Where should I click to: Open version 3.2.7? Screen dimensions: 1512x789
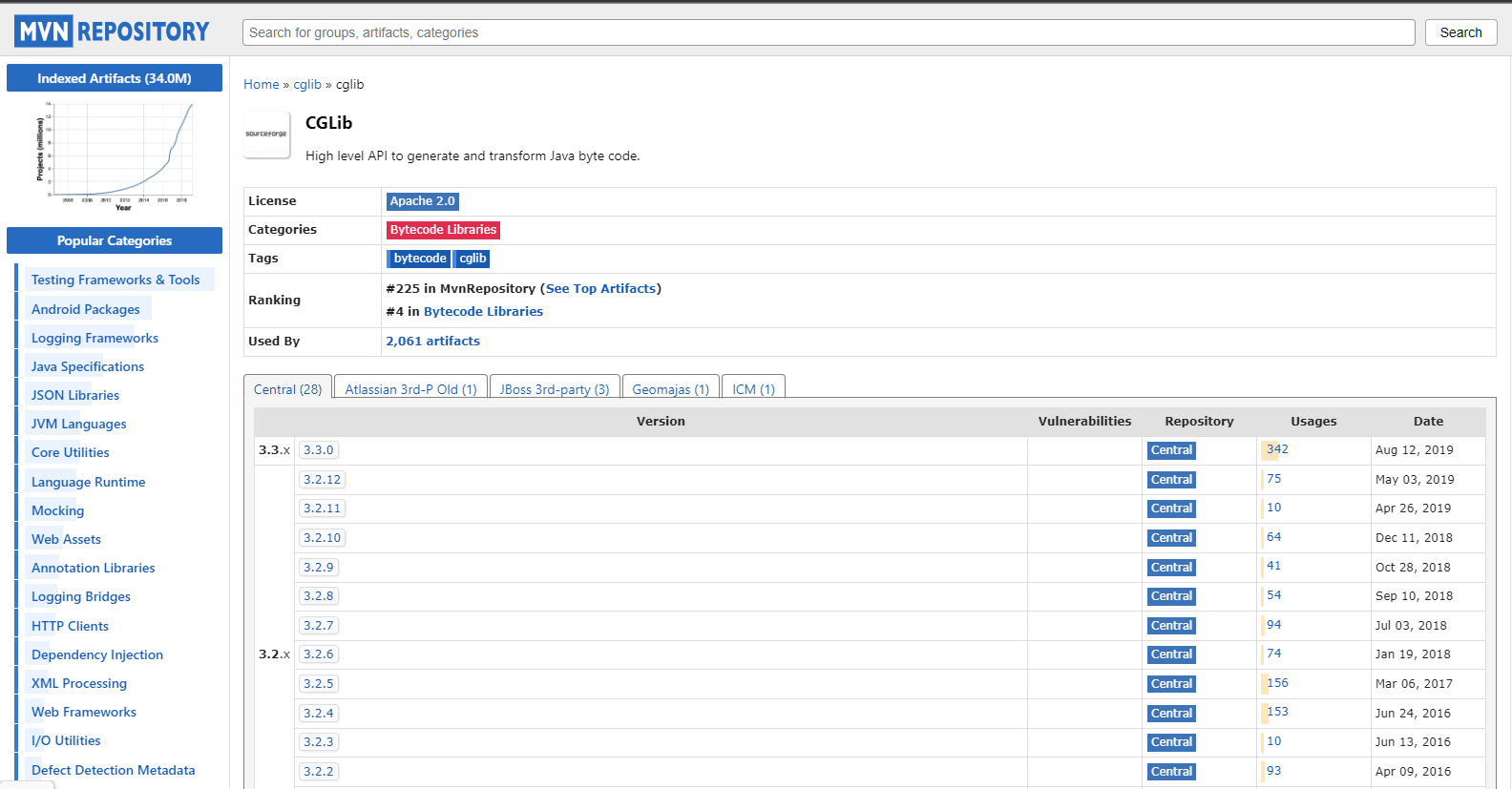click(319, 626)
